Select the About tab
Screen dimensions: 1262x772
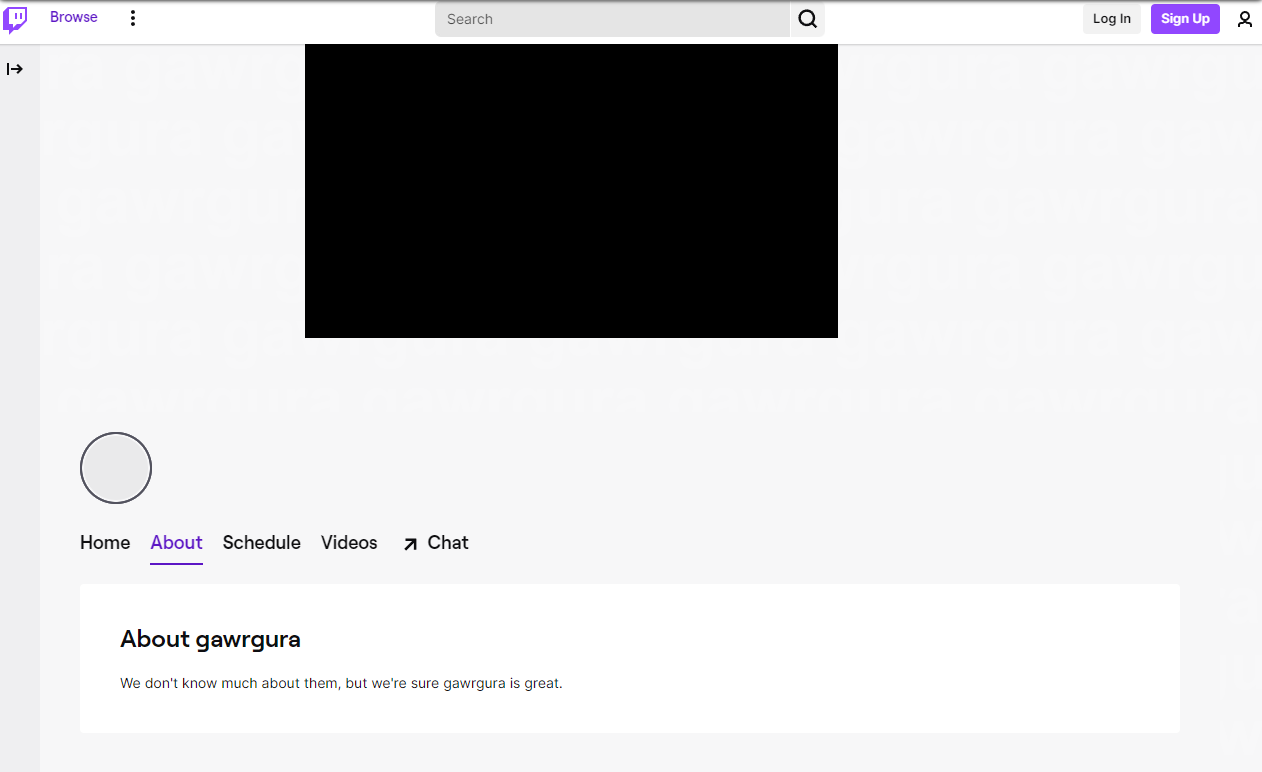click(177, 543)
